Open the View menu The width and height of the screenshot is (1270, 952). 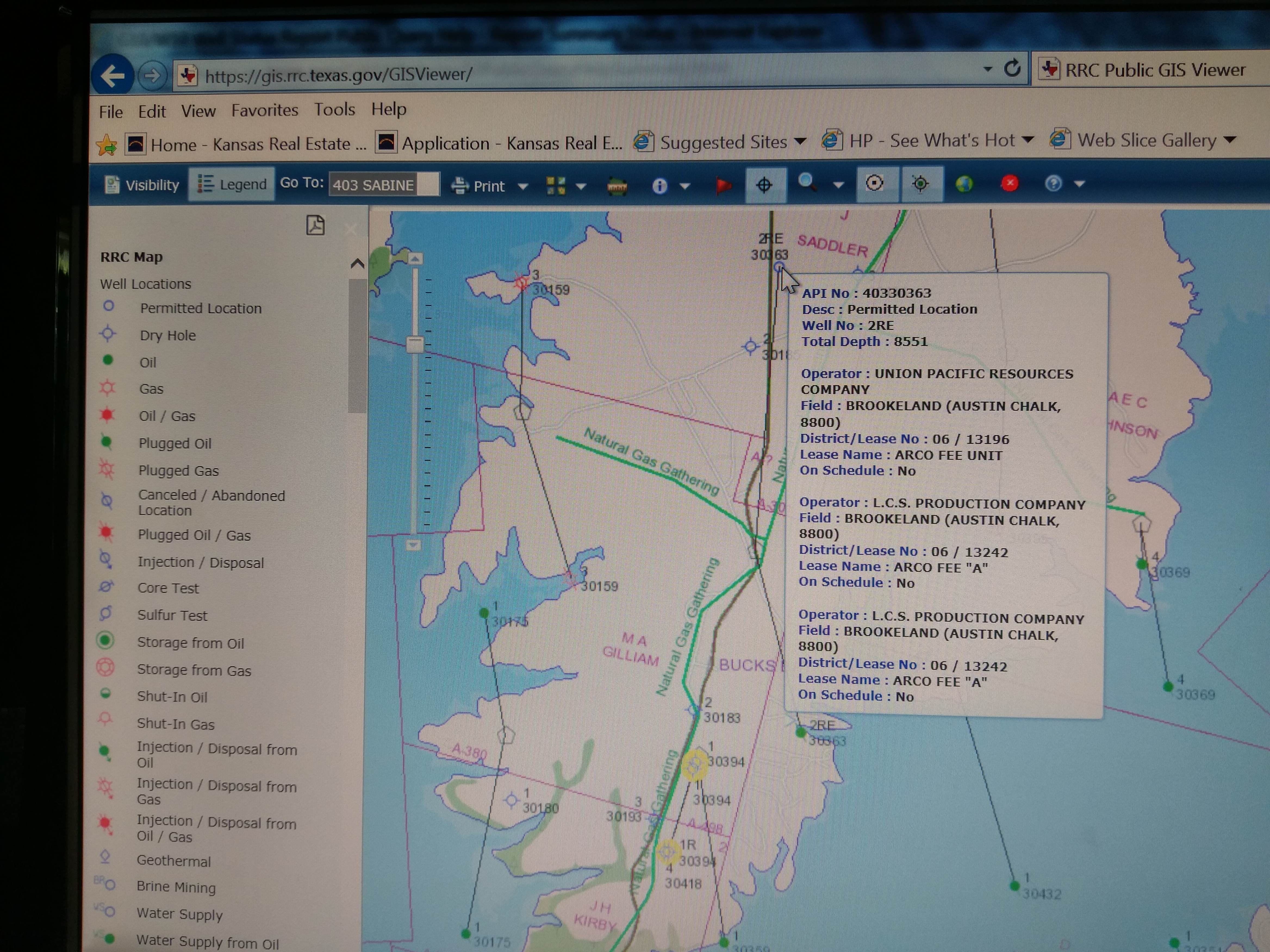[199, 111]
